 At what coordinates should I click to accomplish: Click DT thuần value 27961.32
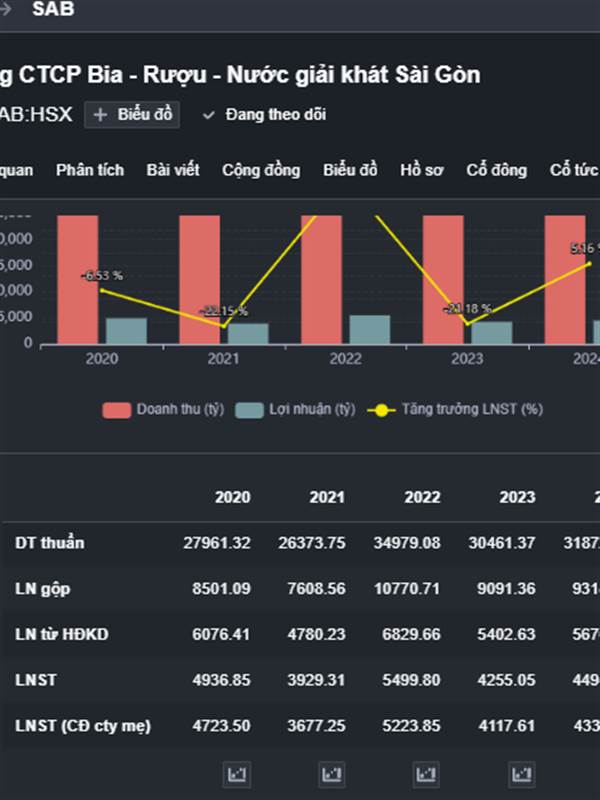point(217,543)
